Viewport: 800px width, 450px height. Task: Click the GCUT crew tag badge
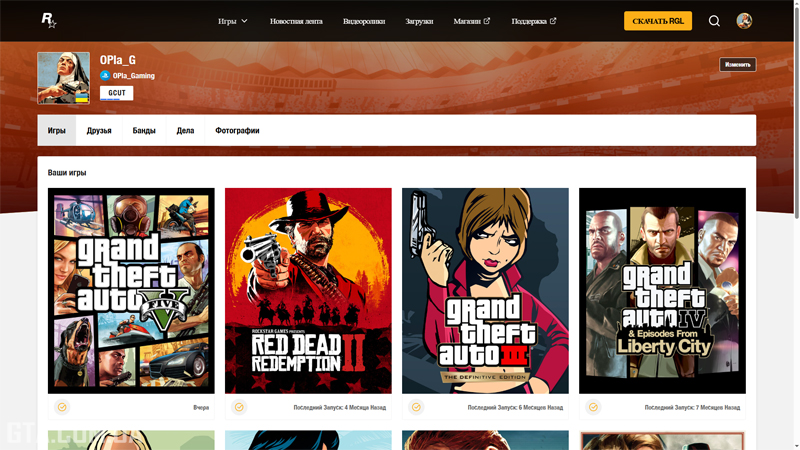point(117,93)
